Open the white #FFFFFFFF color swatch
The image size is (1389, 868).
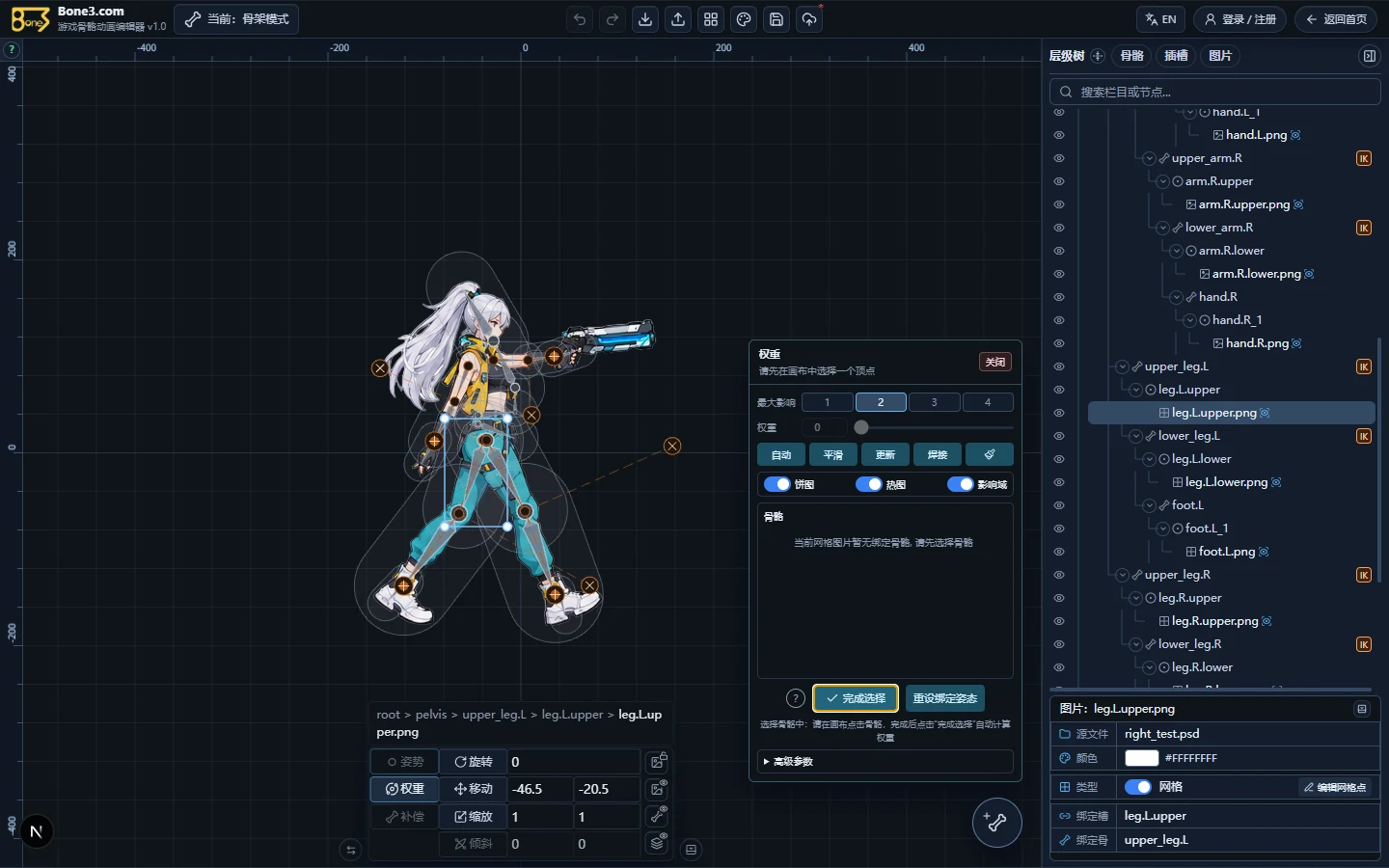(1141, 758)
